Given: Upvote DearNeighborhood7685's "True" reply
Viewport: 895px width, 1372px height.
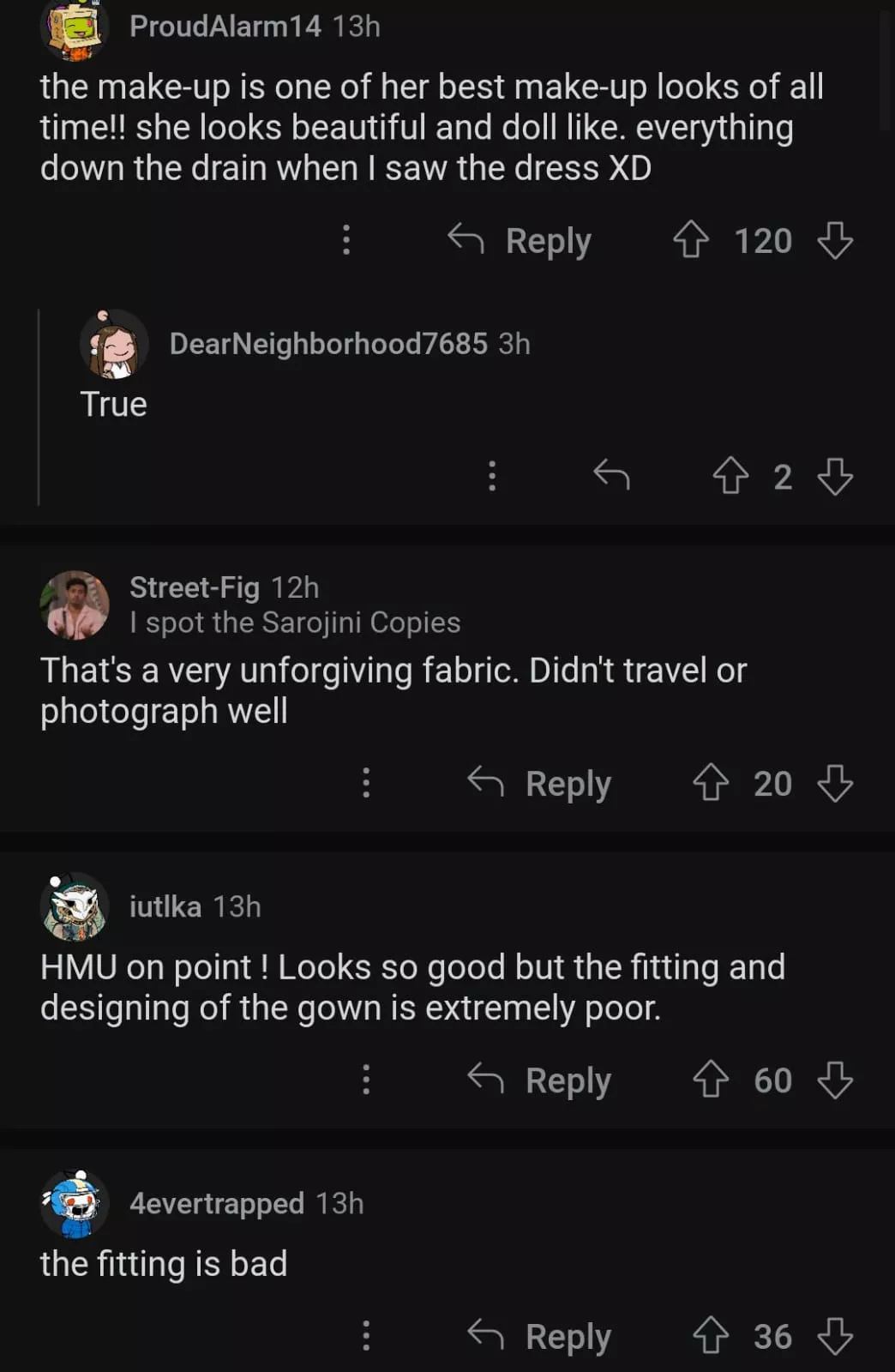Looking at the screenshot, I should click(730, 476).
